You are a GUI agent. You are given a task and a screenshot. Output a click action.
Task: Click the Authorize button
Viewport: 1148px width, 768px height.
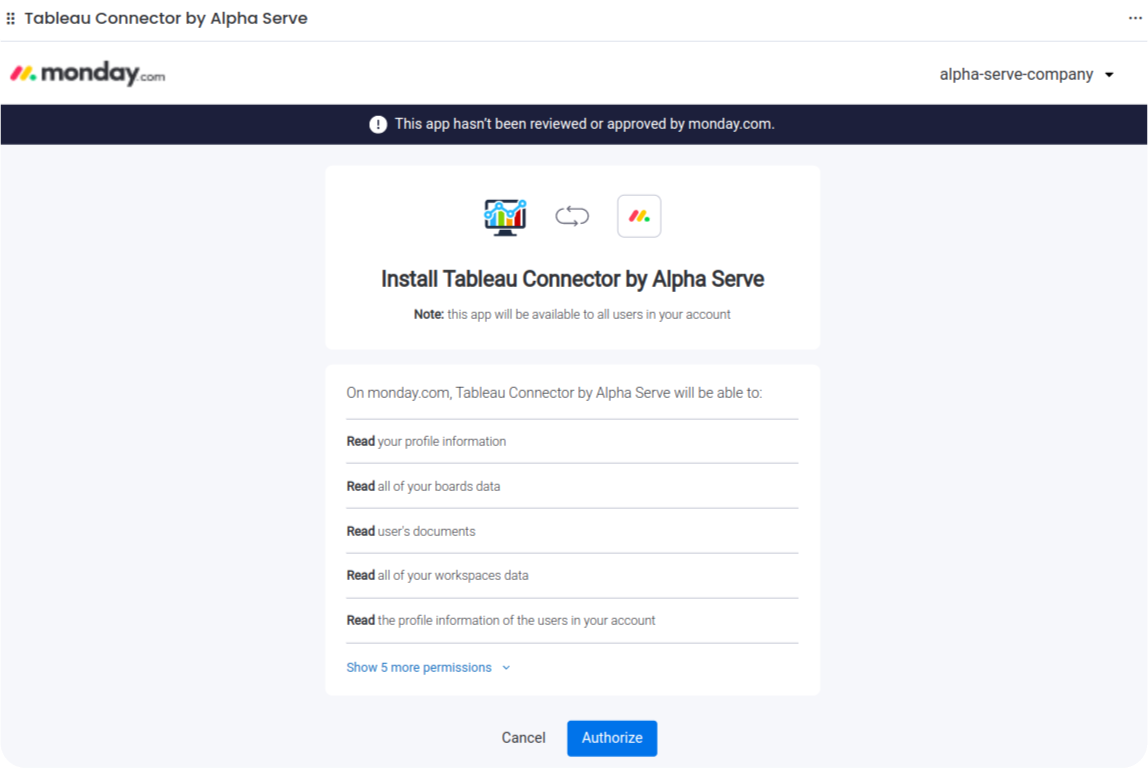[x=611, y=738]
